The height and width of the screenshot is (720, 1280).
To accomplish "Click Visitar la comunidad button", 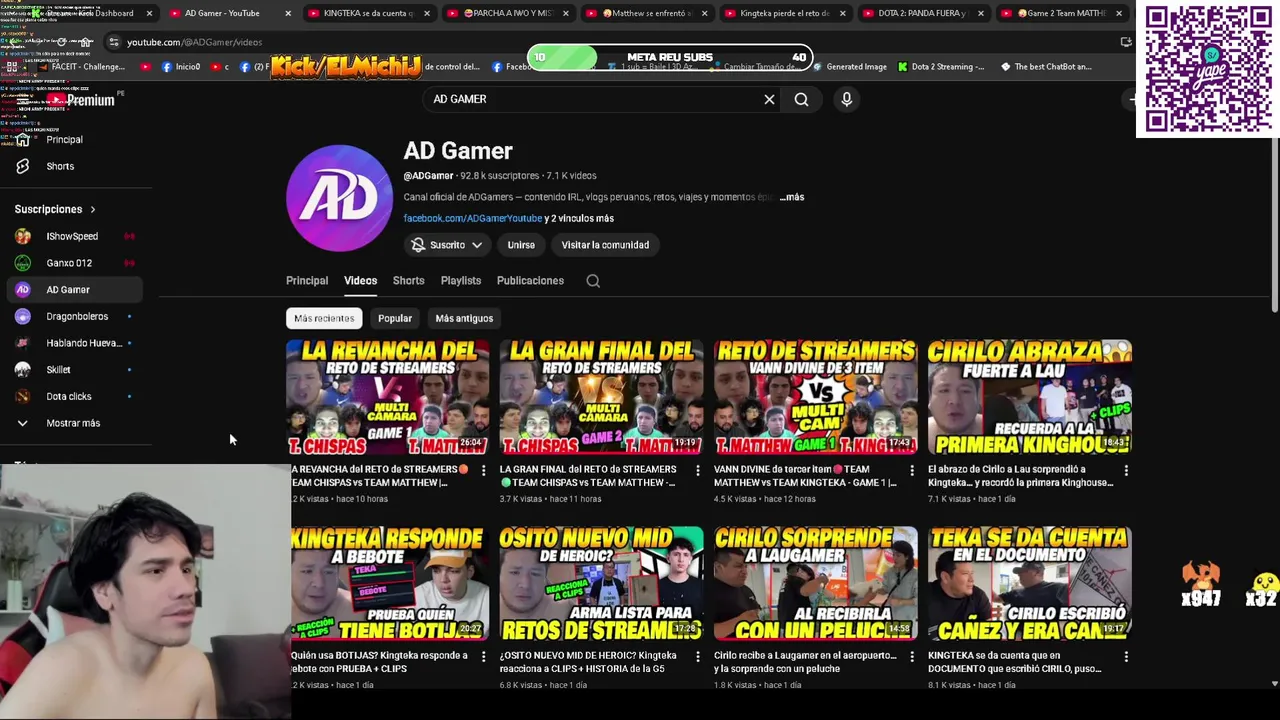I will (605, 245).
